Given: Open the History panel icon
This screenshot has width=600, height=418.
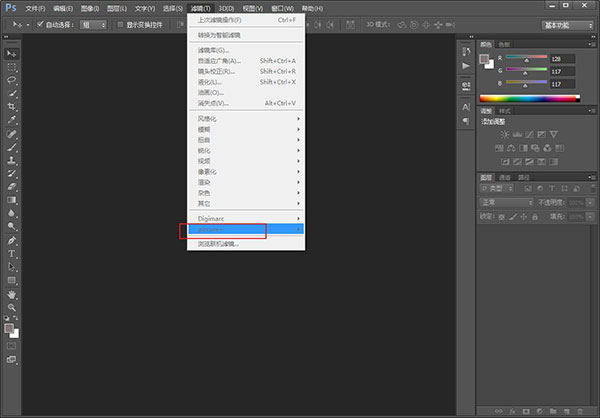Looking at the screenshot, I should pyautogui.click(x=466, y=51).
